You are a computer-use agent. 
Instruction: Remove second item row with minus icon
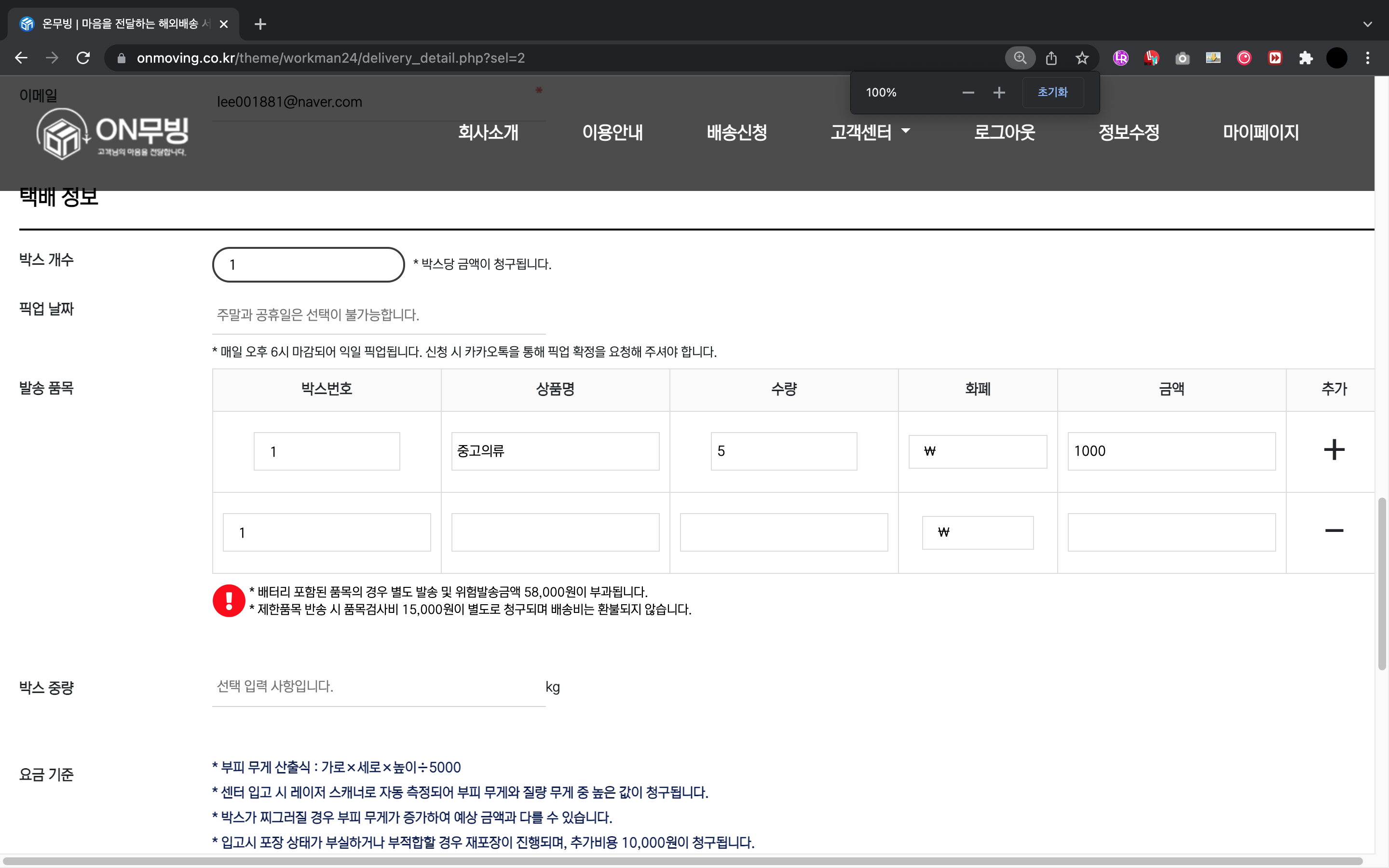tap(1334, 531)
